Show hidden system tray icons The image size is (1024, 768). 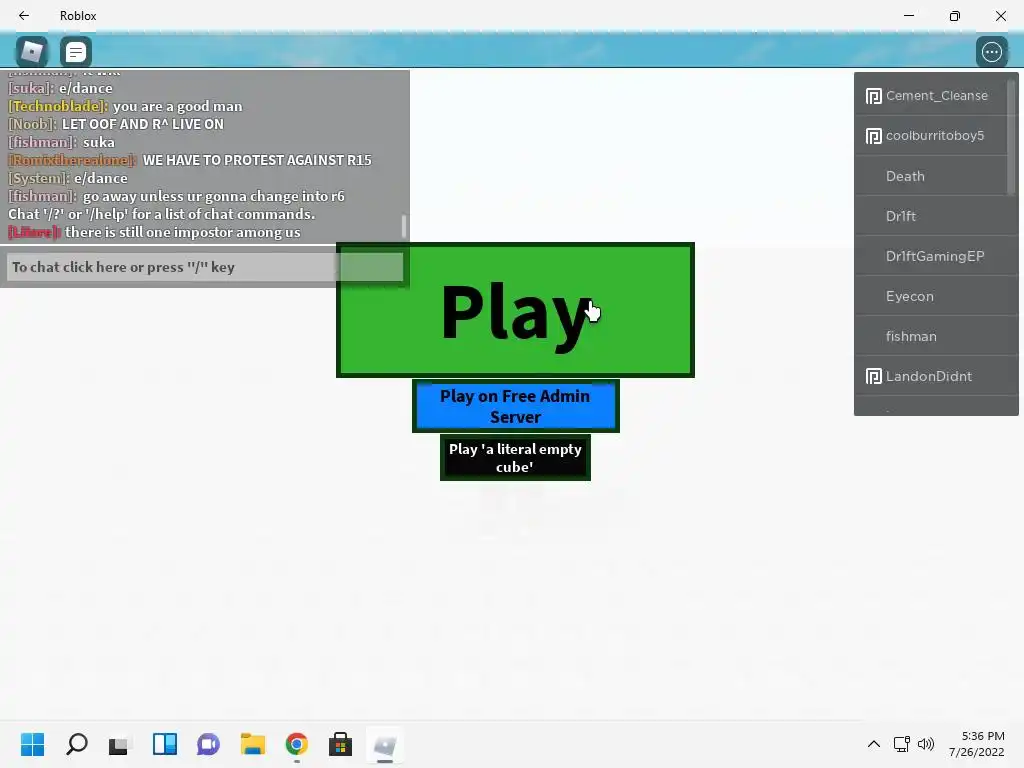[x=874, y=744]
